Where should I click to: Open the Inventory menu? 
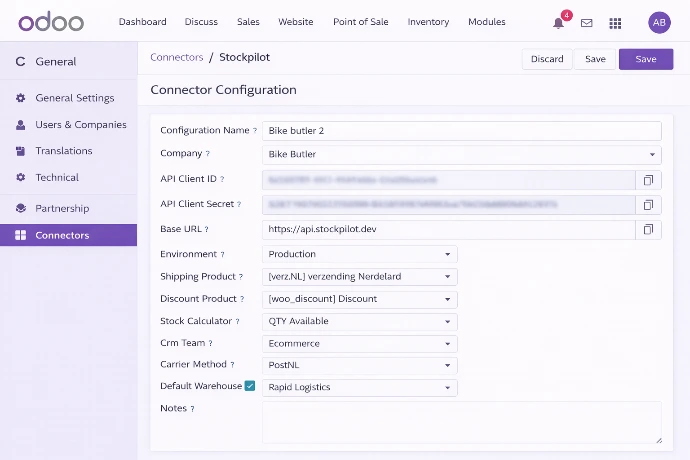[x=428, y=22]
